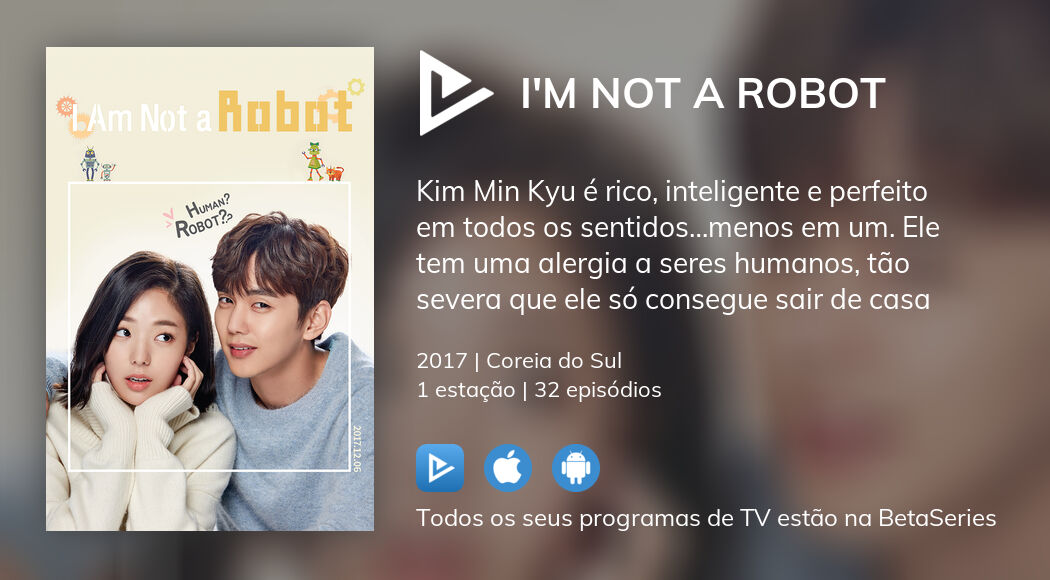
Task: Click the Kim Min Kyu synopsis text
Action: (x=678, y=246)
